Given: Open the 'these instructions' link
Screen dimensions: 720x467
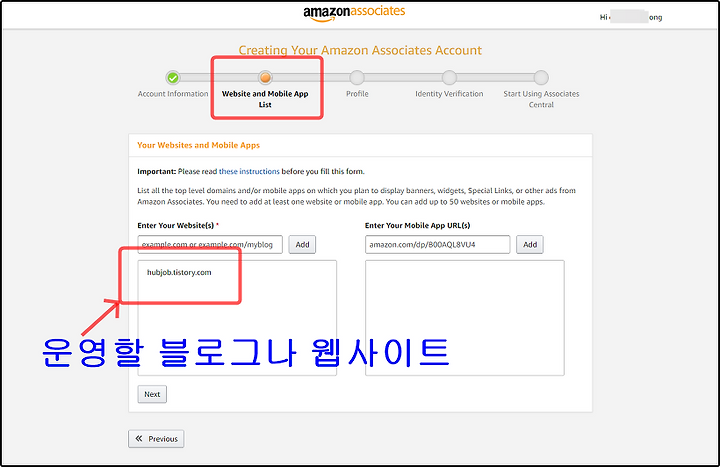Looking at the screenshot, I should 249,171.
